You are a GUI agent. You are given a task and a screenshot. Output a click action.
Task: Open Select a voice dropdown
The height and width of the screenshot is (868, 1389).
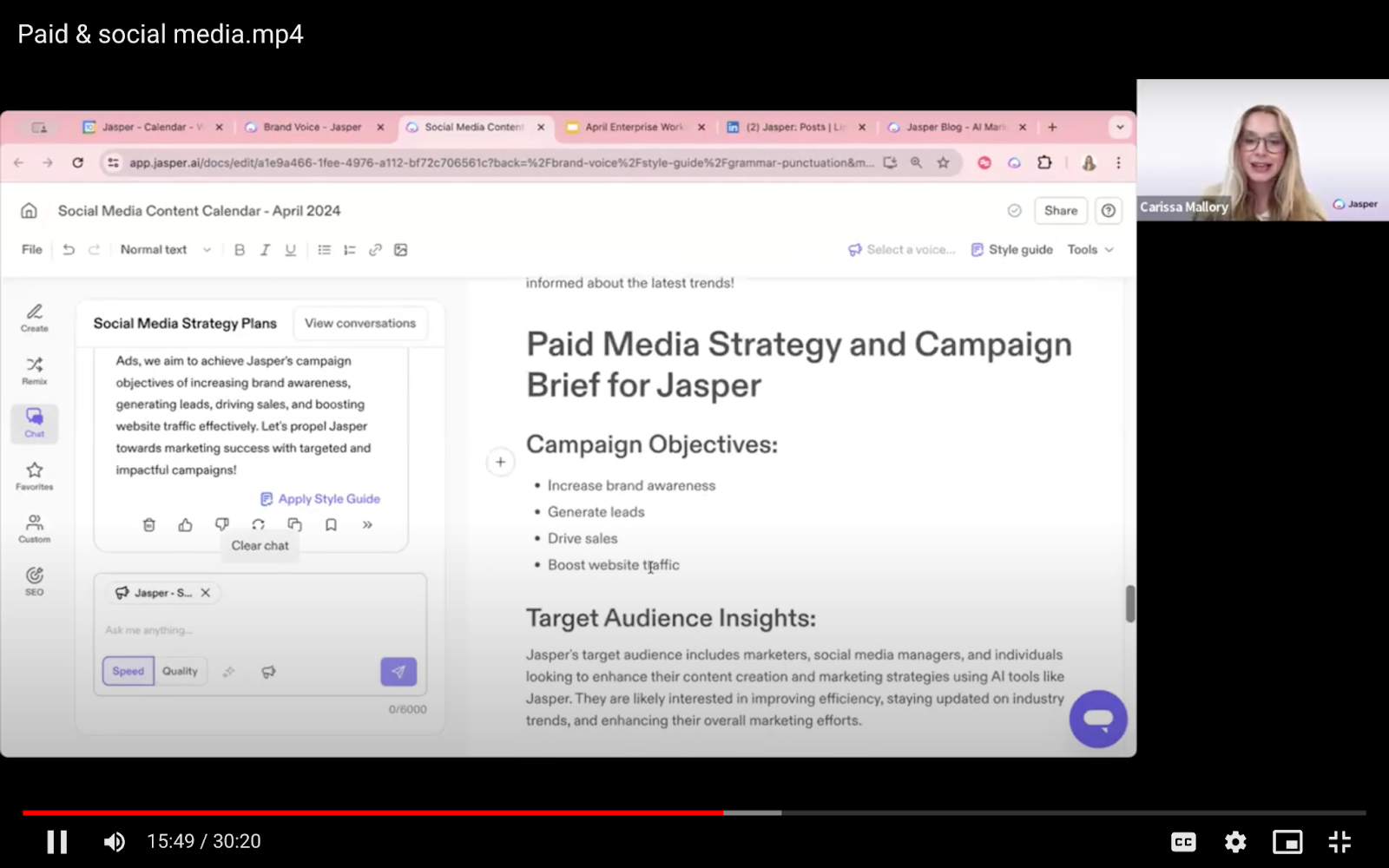pos(901,250)
